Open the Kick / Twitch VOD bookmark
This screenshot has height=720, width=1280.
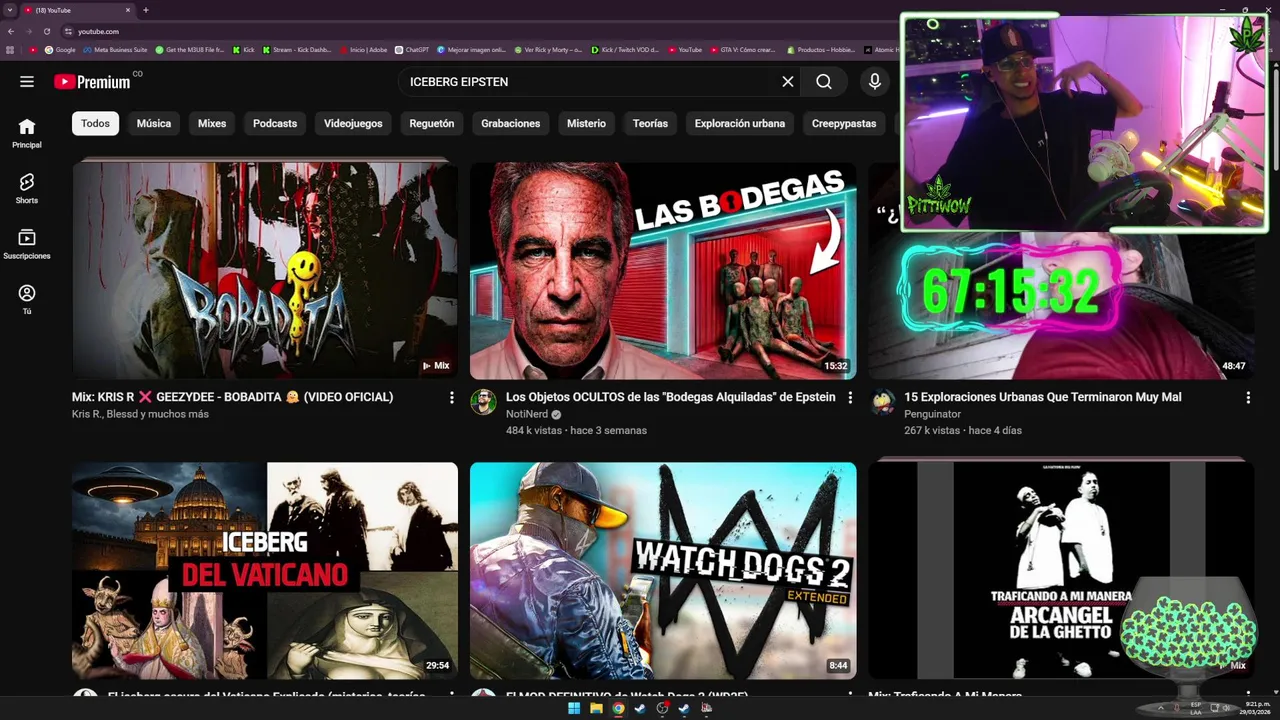[625, 49]
